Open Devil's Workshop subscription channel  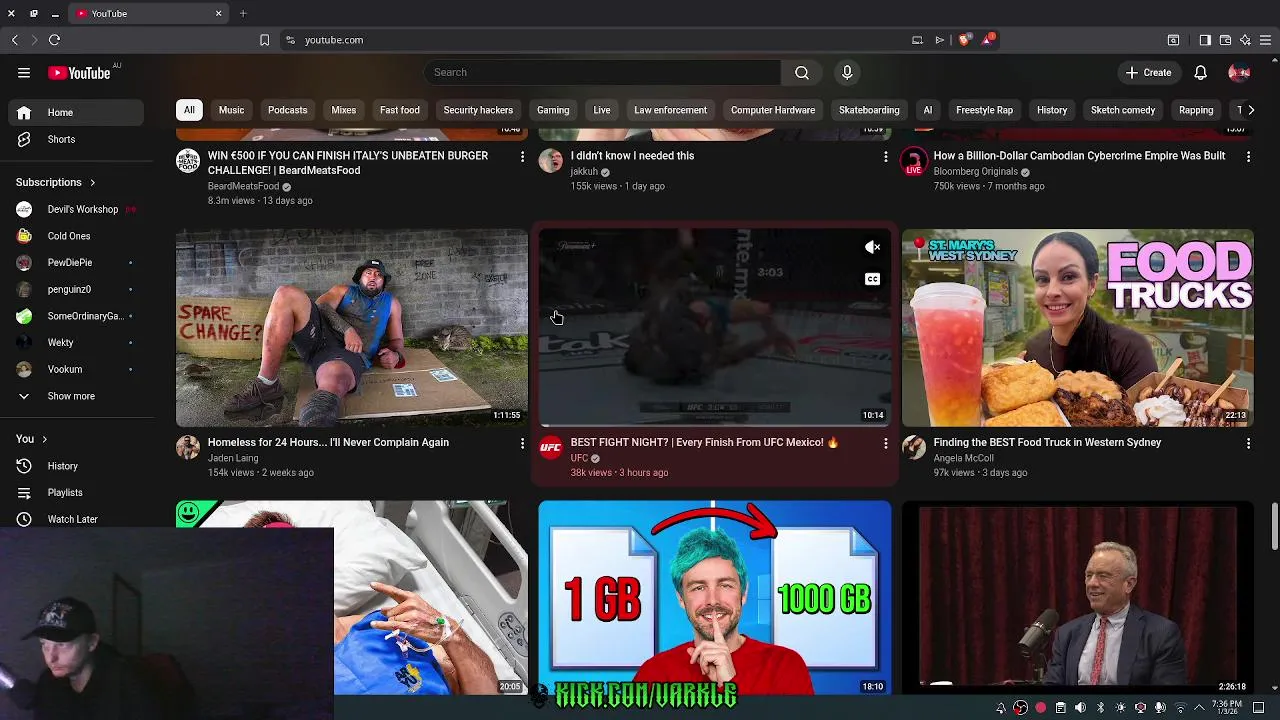76,209
